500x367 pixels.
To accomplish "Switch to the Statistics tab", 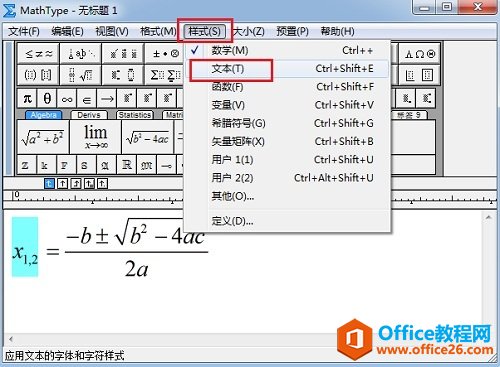I will [x=135, y=115].
